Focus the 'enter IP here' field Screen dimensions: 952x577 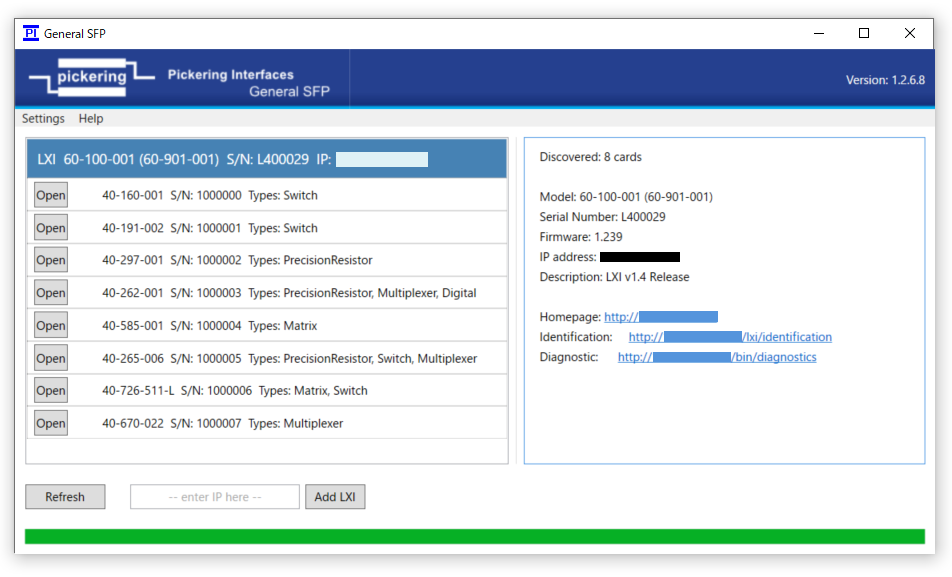(215, 497)
